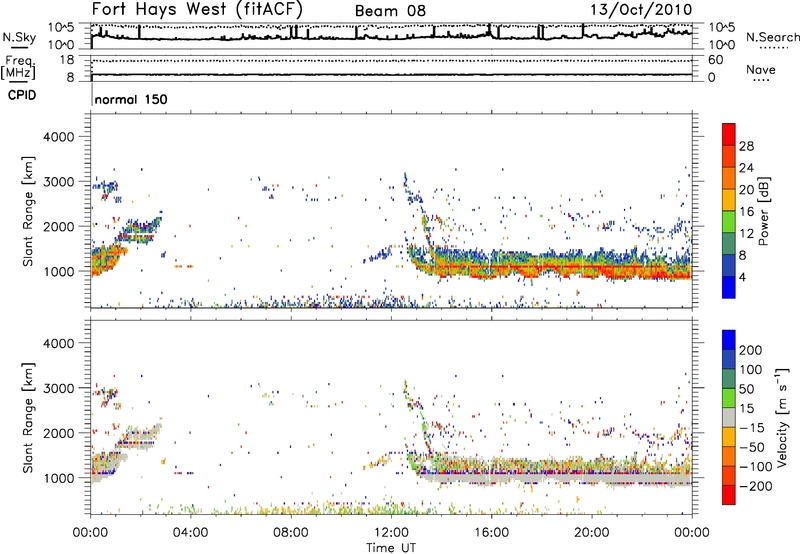The image size is (800, 554).
Task: Select the 'Freq. [MHz]' axis label
Action: (19, 67)
